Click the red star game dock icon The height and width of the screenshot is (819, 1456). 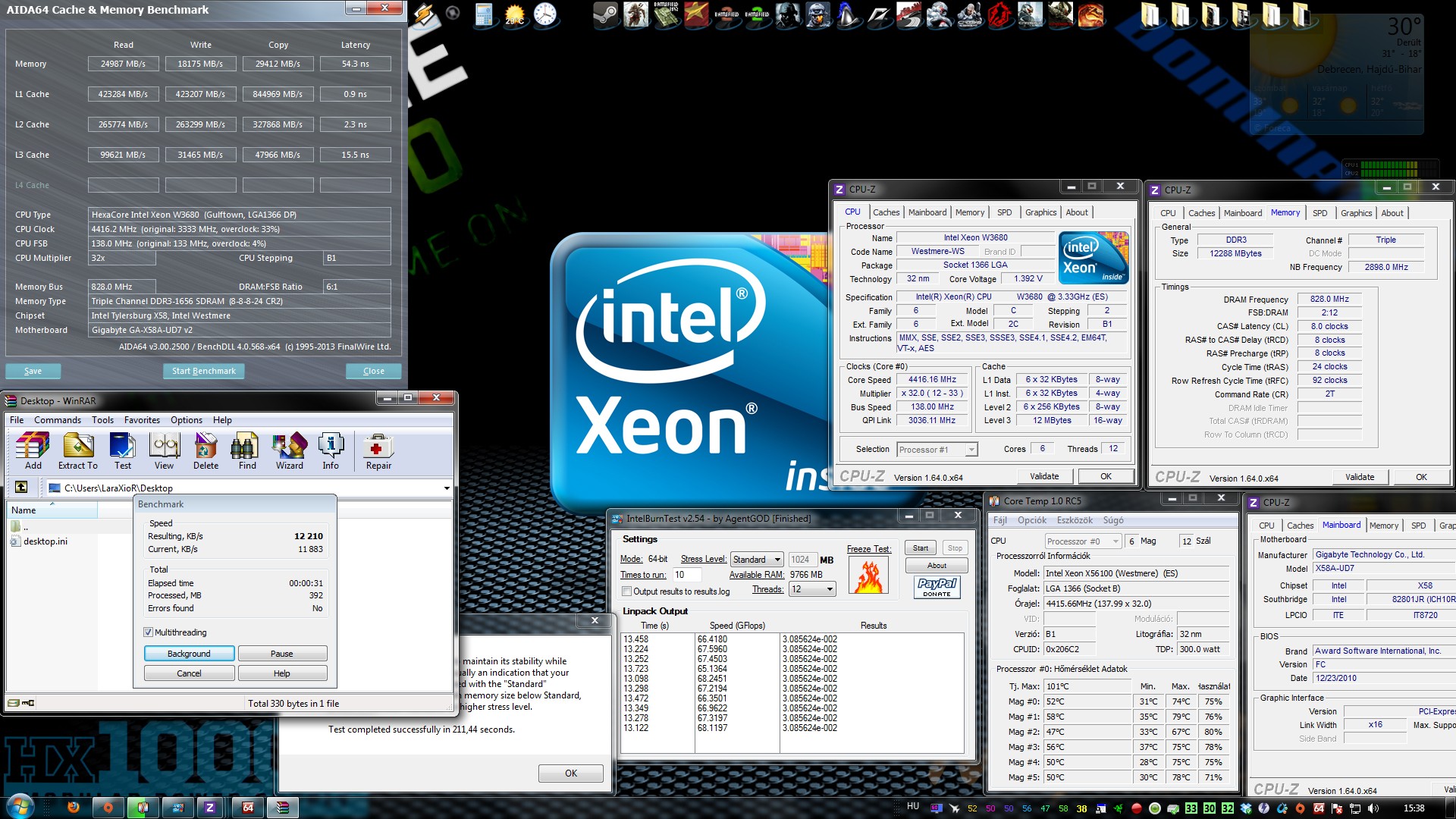(x=696, y=15)
